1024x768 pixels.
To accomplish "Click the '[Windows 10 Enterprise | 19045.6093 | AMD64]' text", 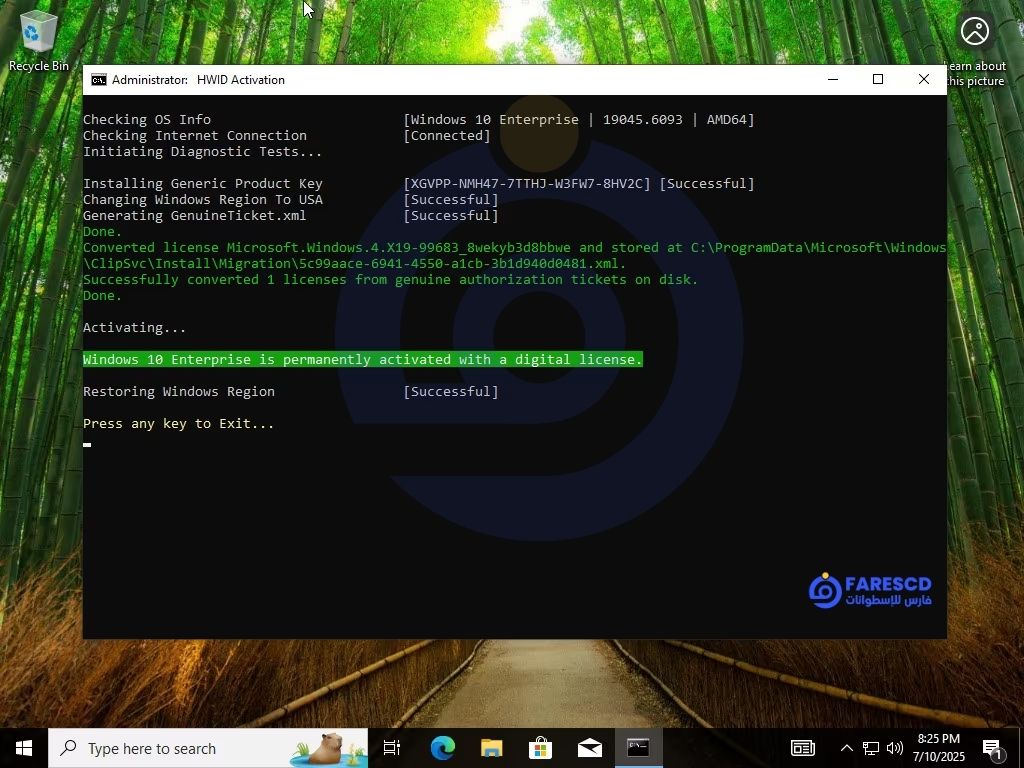I will click(x=579, y=120).
